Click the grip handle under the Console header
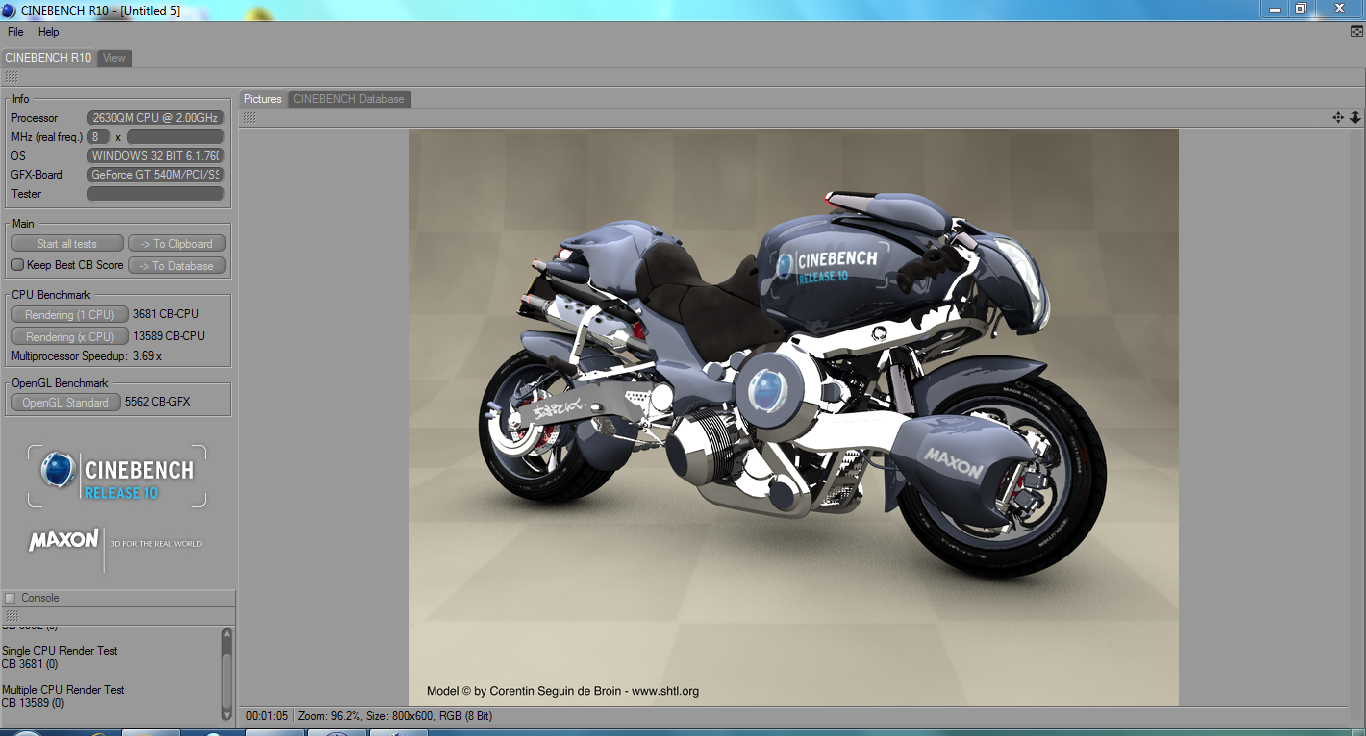1366x736 pixels. (x=11, y=616)
